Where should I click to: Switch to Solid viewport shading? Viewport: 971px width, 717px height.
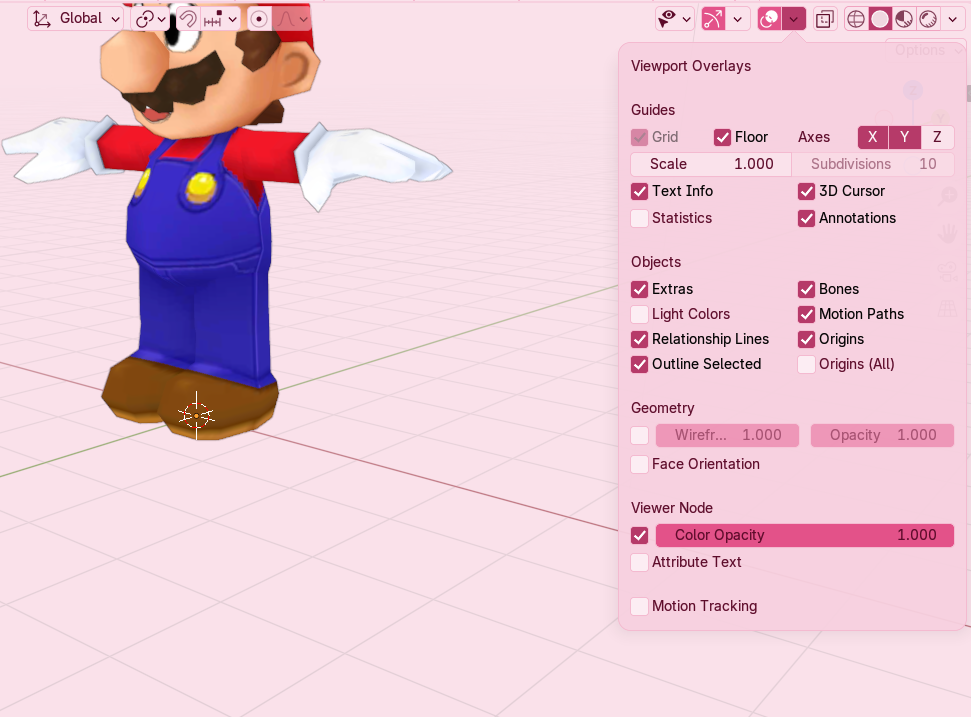point(879,19)
